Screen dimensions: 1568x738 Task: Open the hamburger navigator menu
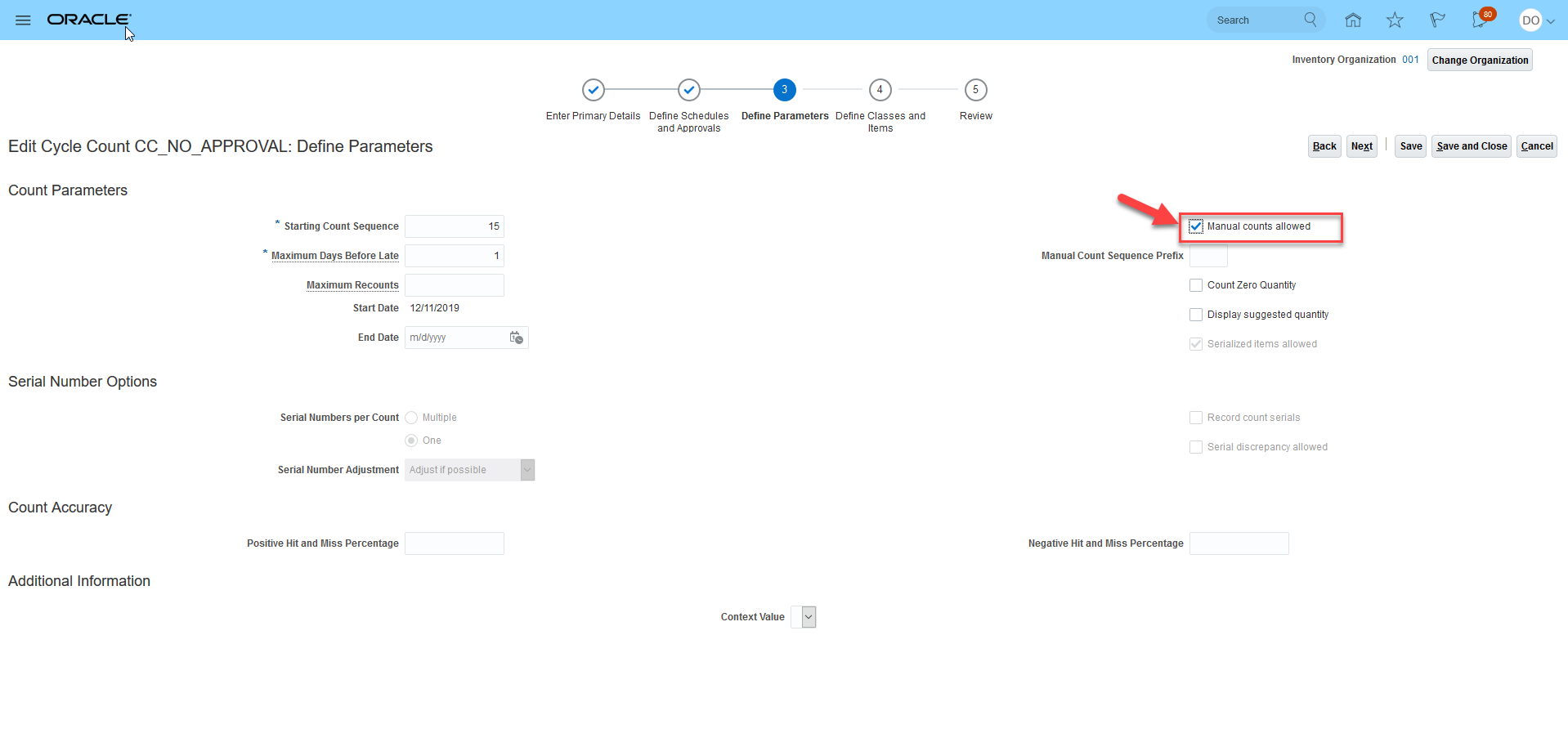23,20
